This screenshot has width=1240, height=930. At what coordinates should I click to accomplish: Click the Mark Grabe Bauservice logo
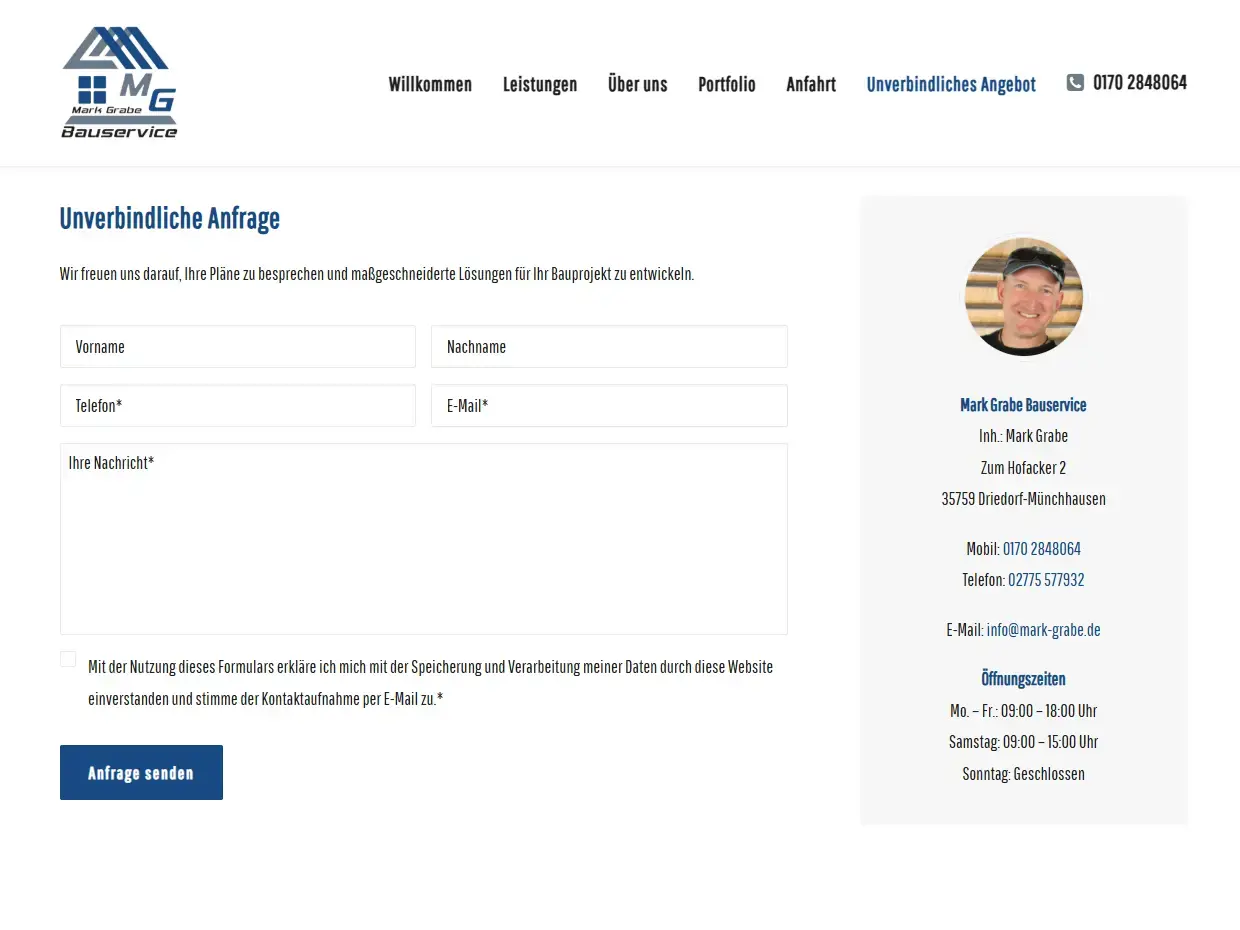(x=119, y=82)
